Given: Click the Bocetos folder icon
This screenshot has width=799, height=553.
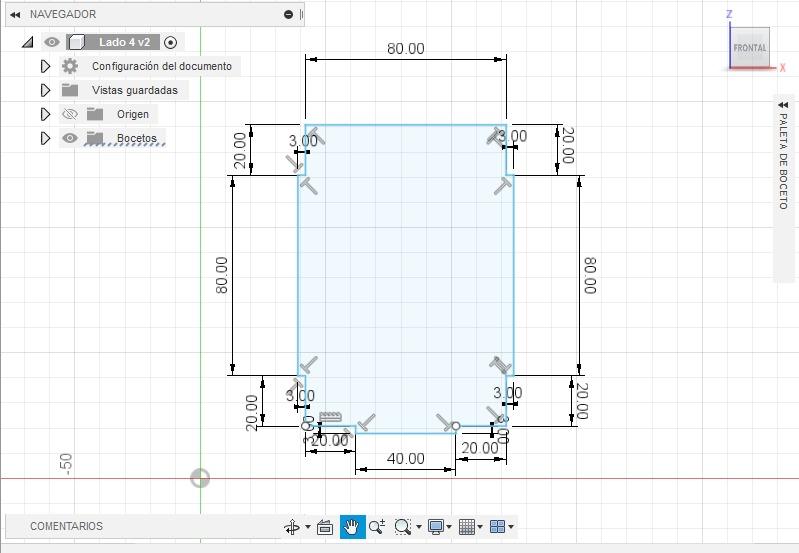Looking at the screenshot, I should [x=95, y=138].
